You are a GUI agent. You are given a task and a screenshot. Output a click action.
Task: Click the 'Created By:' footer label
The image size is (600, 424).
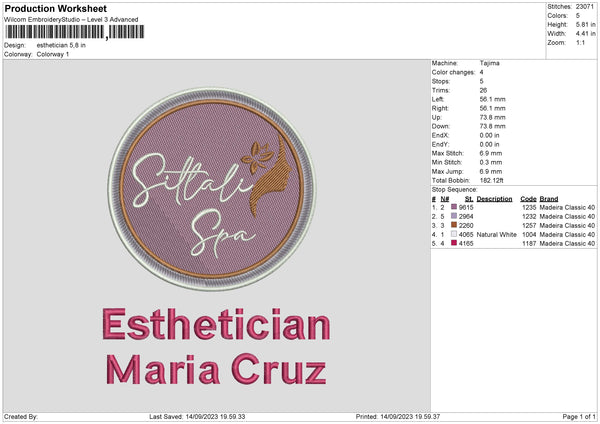point(21,417)
